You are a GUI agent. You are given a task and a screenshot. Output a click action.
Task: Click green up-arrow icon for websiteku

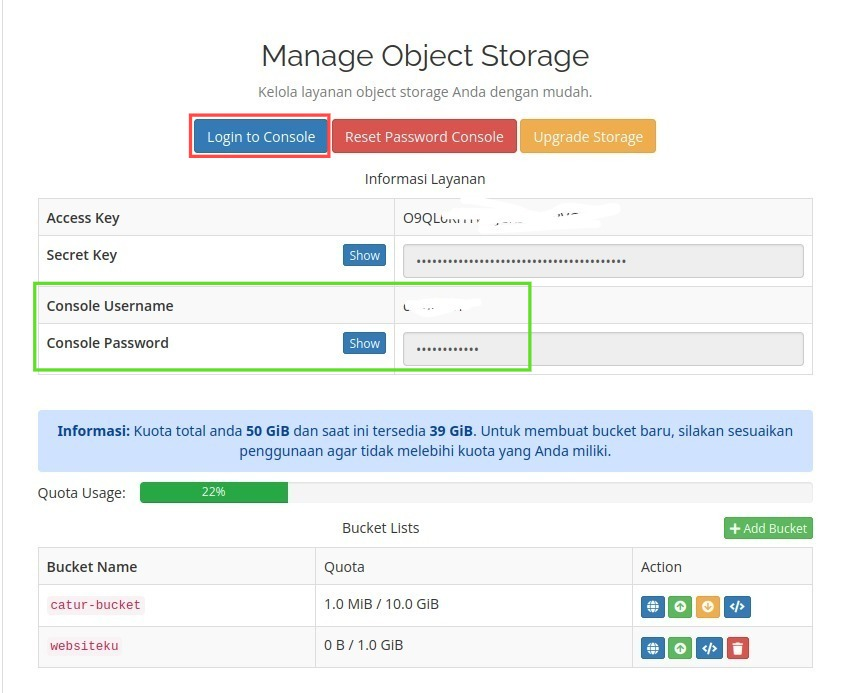(680, 648)
